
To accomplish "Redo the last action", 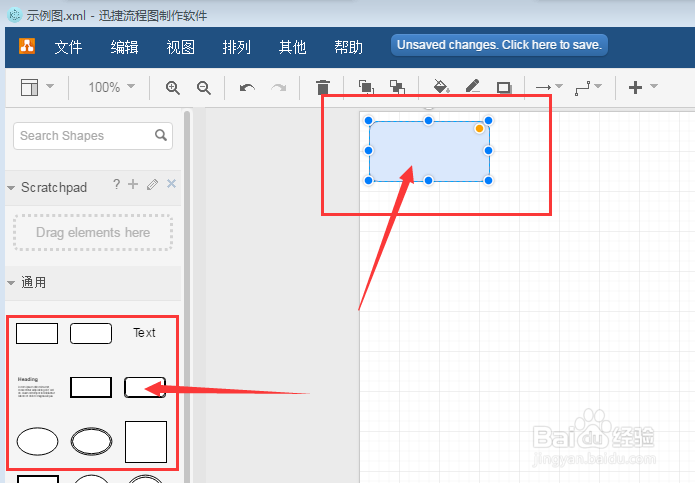I will [279, 88].
